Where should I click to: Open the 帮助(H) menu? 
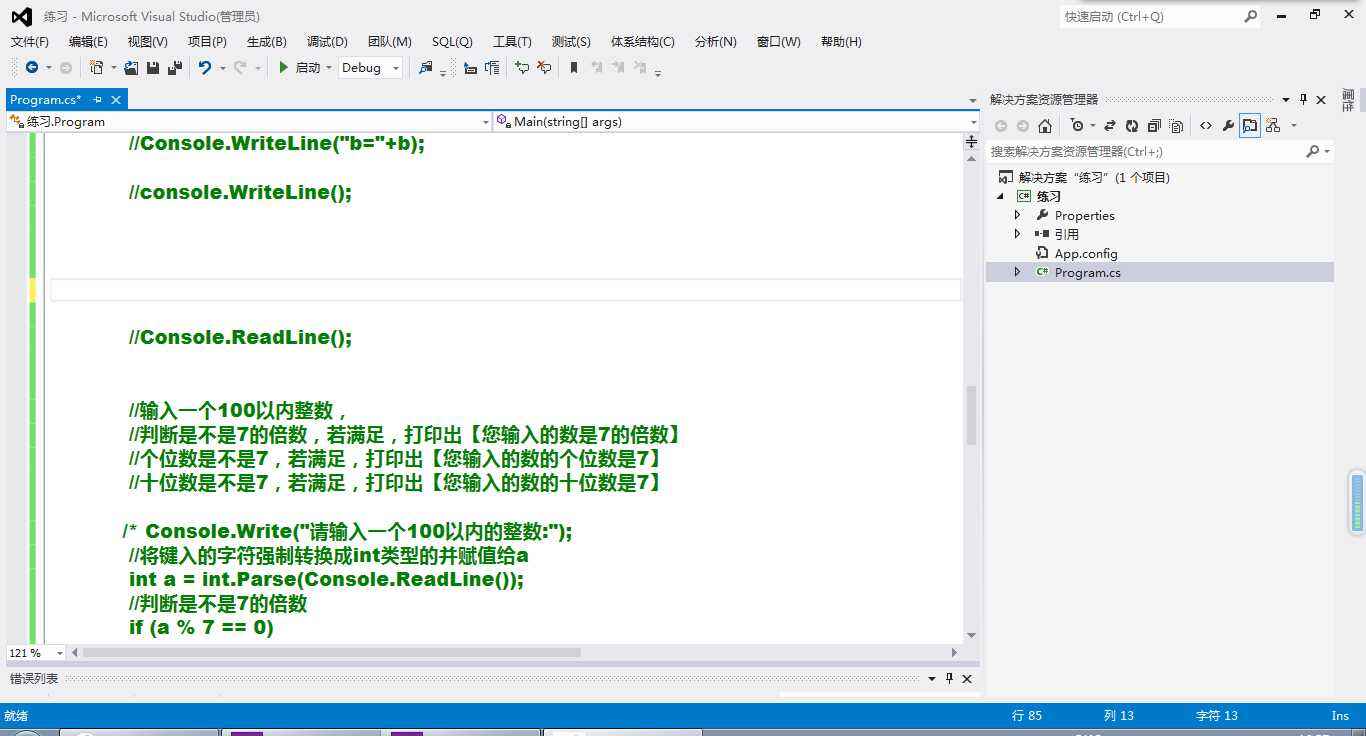point(841,41)
